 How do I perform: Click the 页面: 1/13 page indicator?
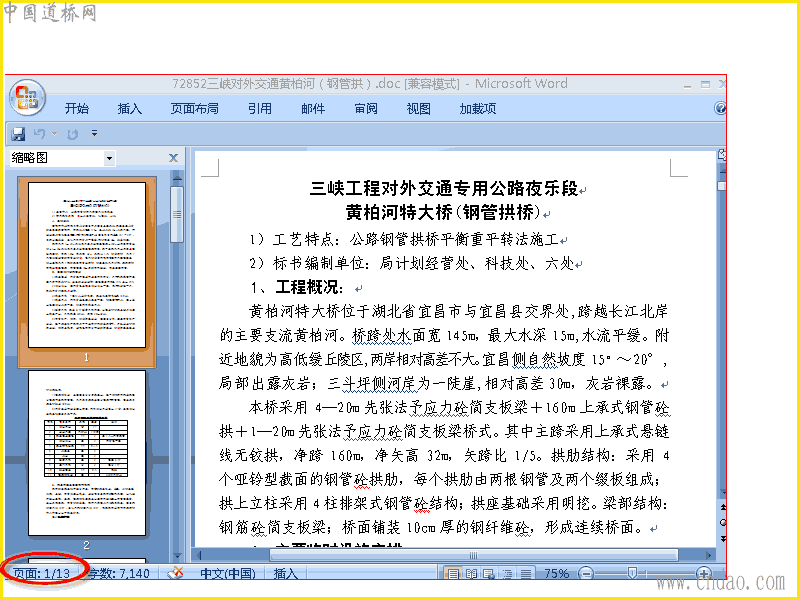tap(42, 573)
